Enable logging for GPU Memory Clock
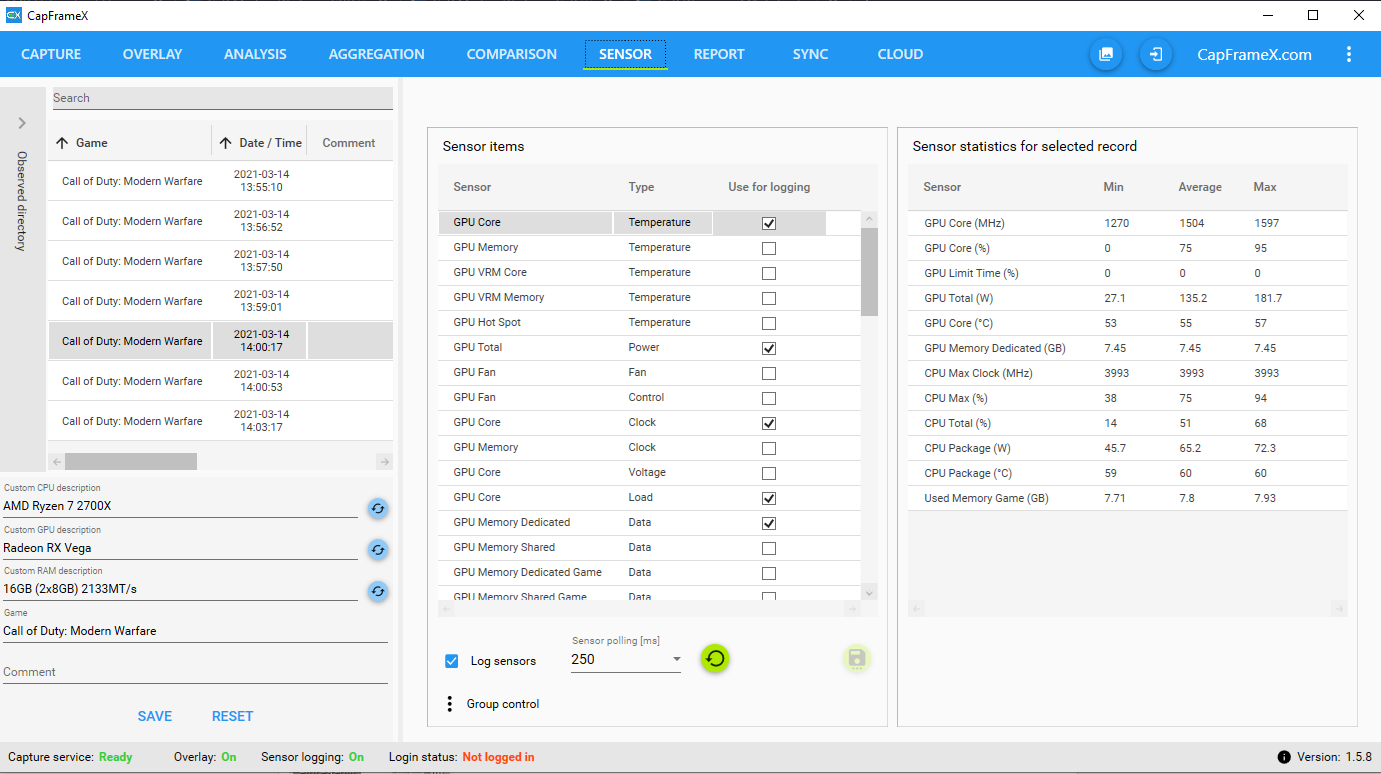Viewport: 1381px width, 774px height. point(769,448)
